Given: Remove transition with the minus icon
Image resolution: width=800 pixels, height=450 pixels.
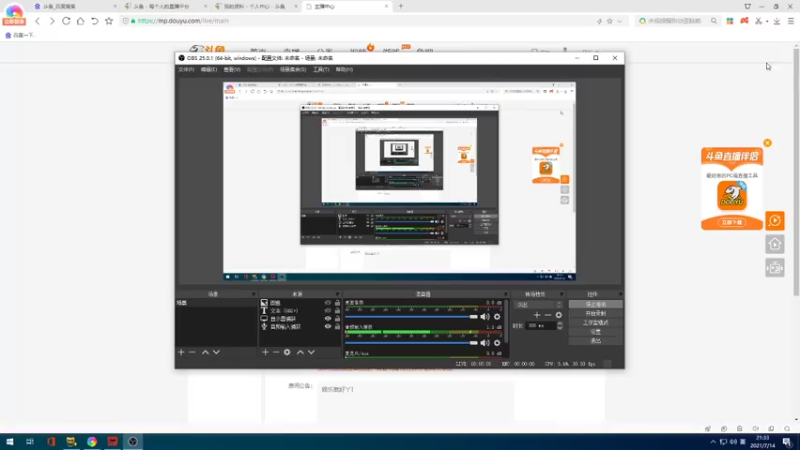Looking at the screenshot, I should tap(547, 315).
